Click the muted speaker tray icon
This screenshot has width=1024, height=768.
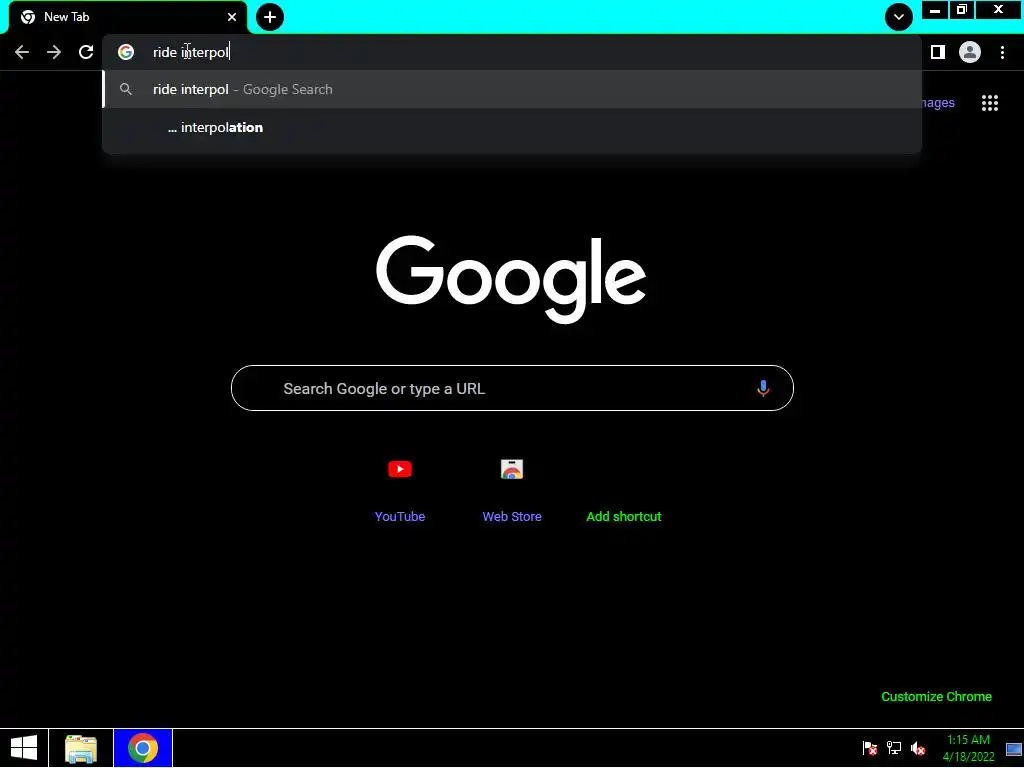[918, 748]
